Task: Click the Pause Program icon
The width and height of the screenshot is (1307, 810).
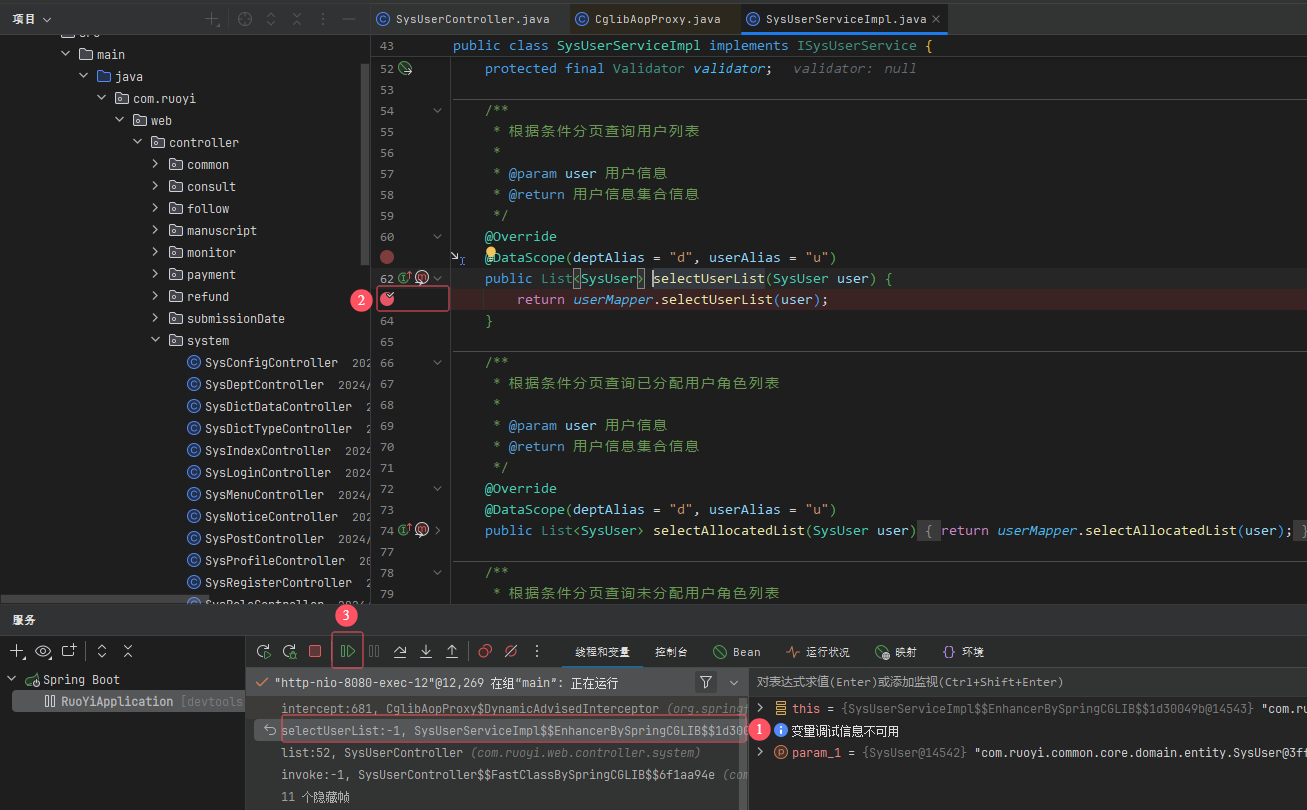Action: [374, 651]
